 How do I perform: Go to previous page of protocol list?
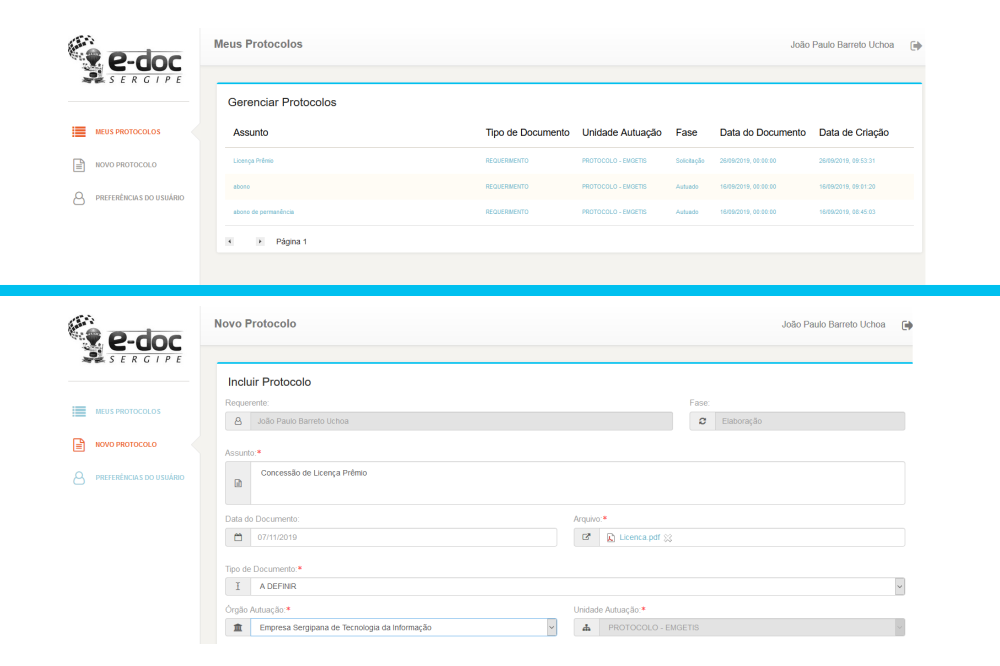(231, 242)
